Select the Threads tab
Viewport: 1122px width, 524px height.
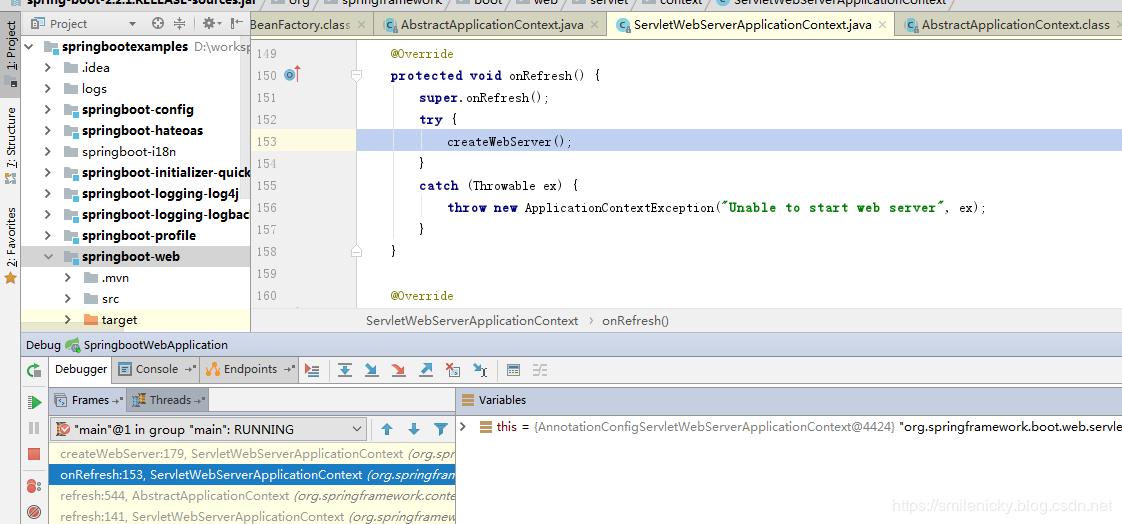click(169, 400)
